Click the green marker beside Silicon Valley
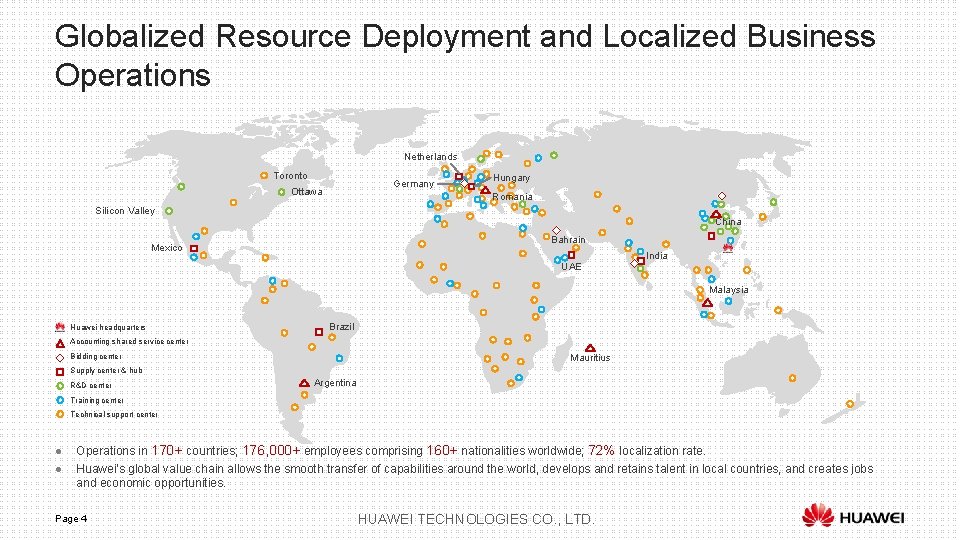Screen dimensions: 960x540 pos(169,211)
